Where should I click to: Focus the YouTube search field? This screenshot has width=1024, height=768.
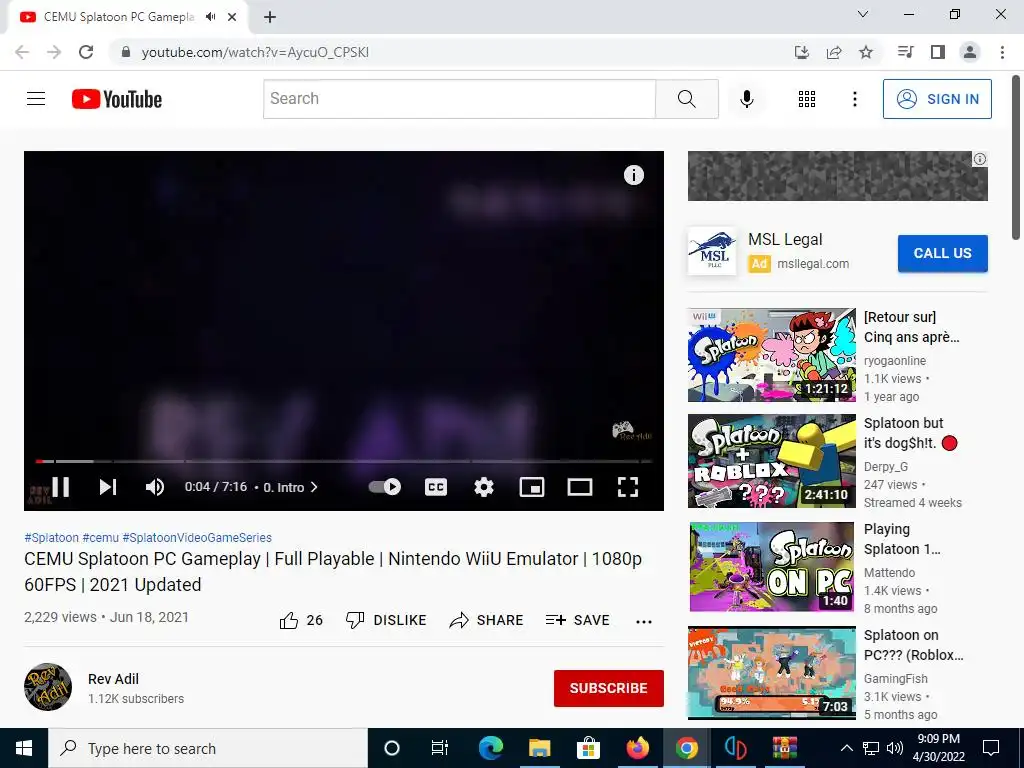pyautogui.click(x=459, y=99)
